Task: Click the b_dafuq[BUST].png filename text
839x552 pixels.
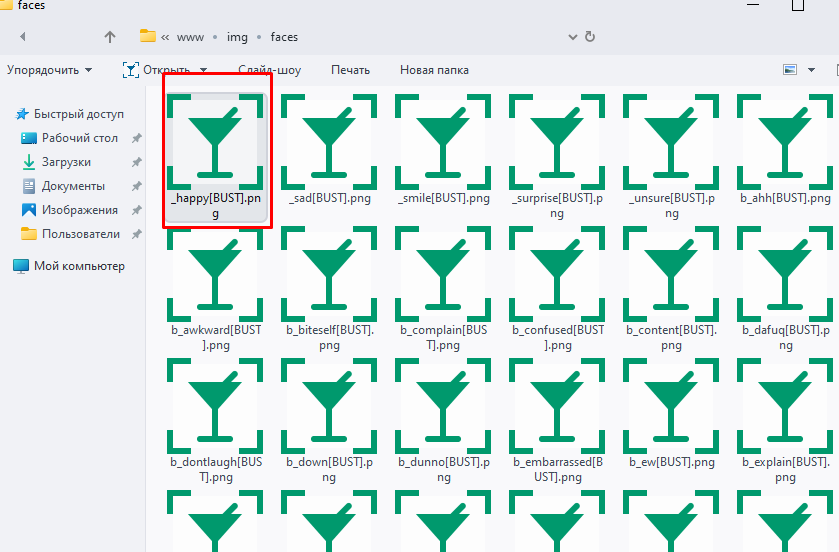Action: coord(785,337)
